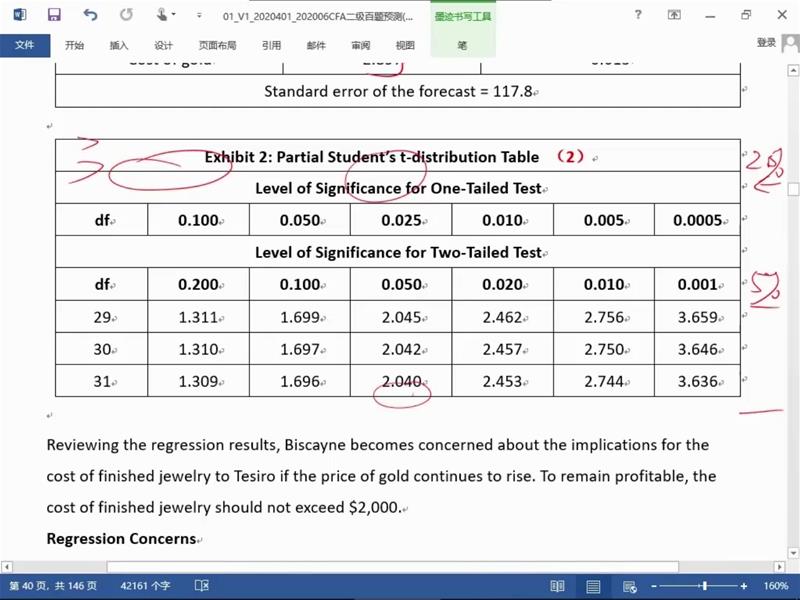800x600 pixels.
Task: Click the 墨迹书写工具 ink tools contextual label
Action: point(463,16)
